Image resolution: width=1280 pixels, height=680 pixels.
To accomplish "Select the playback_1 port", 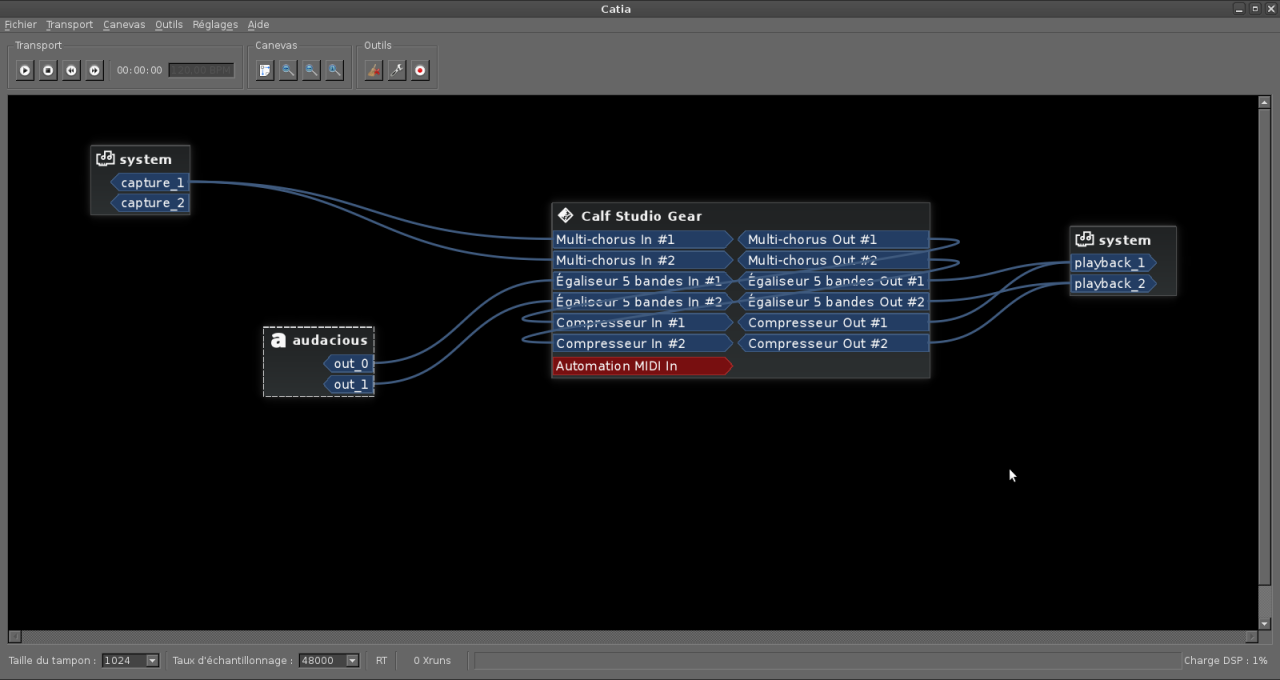I will 1113,263.
